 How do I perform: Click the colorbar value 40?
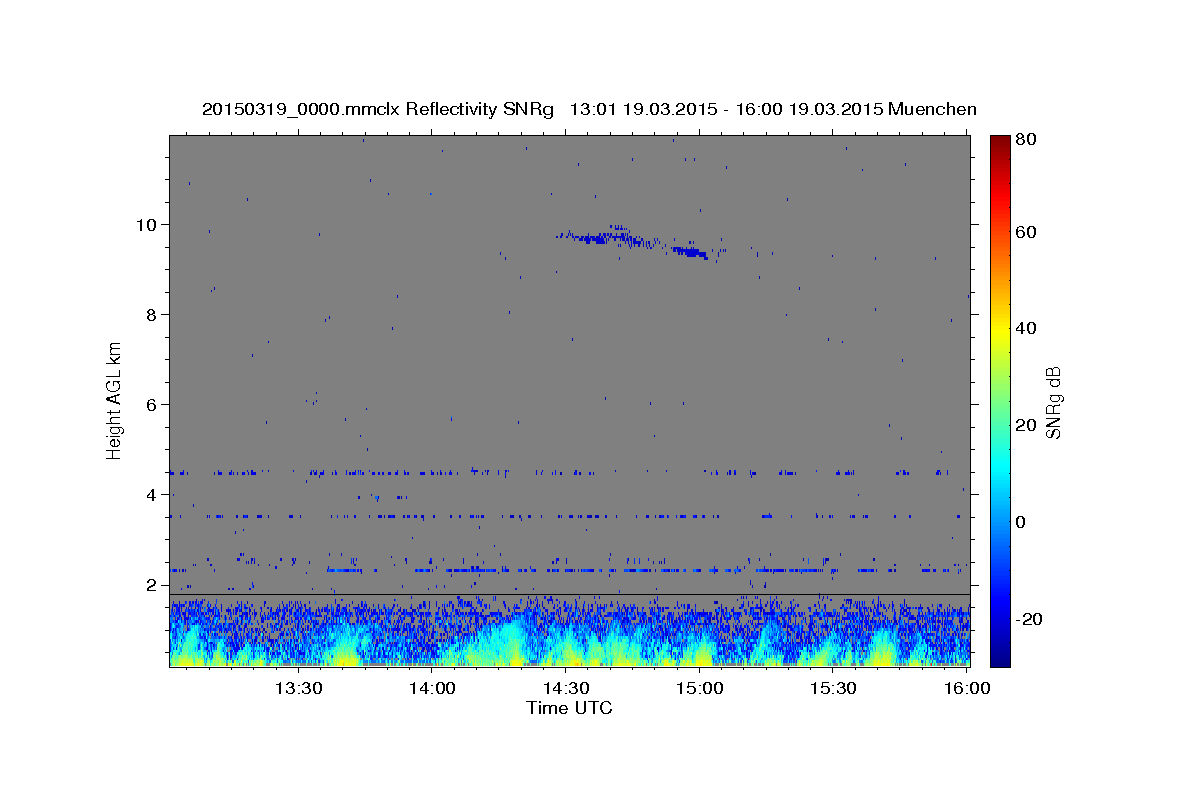pos(1028,328)
